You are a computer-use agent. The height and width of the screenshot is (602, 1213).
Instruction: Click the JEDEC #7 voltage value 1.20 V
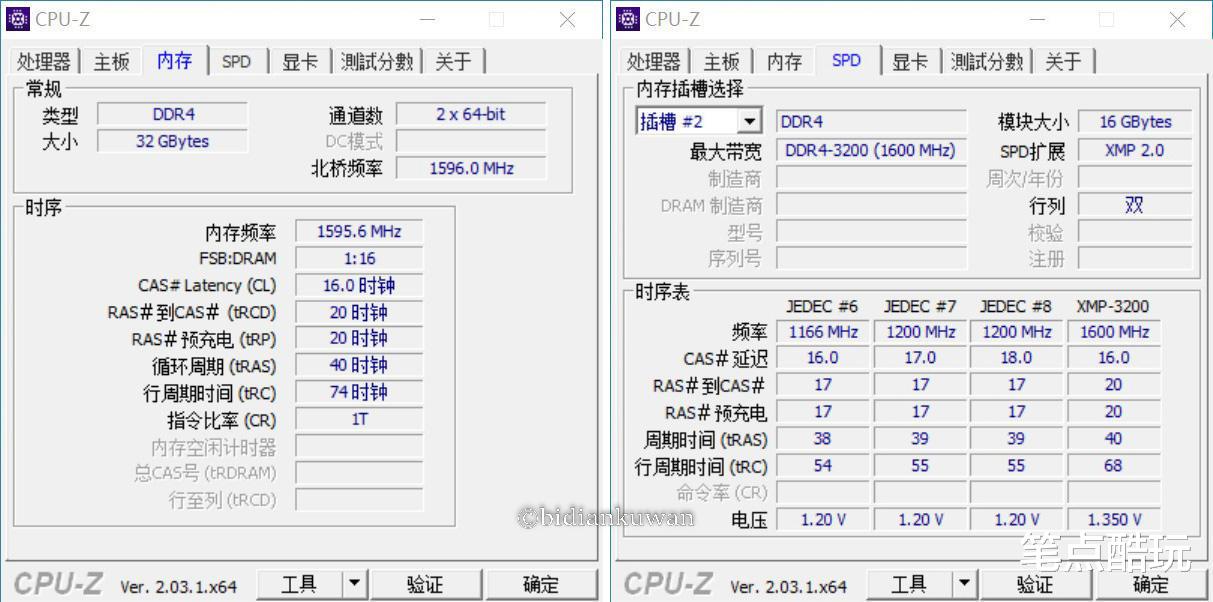coord(919,519)
